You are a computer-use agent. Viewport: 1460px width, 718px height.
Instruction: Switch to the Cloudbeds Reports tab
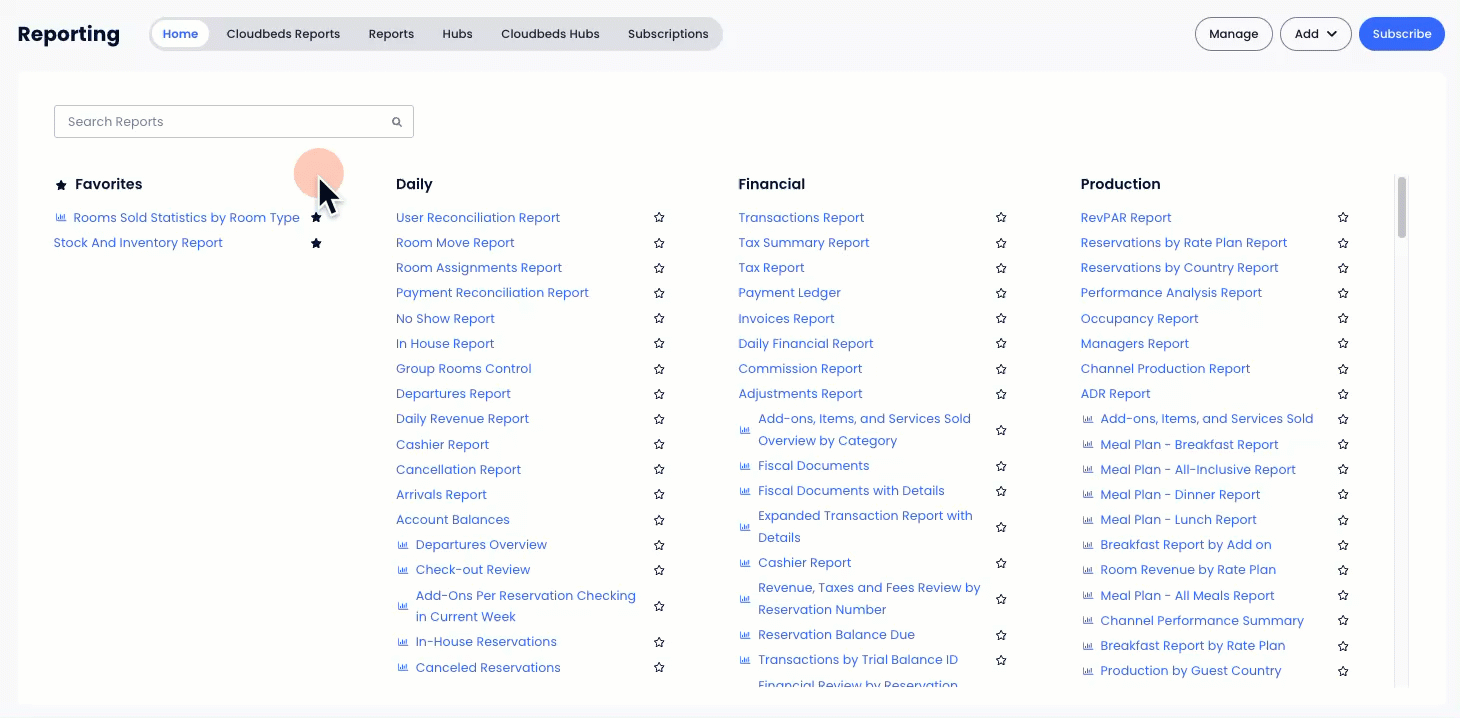tap(283, 34)
